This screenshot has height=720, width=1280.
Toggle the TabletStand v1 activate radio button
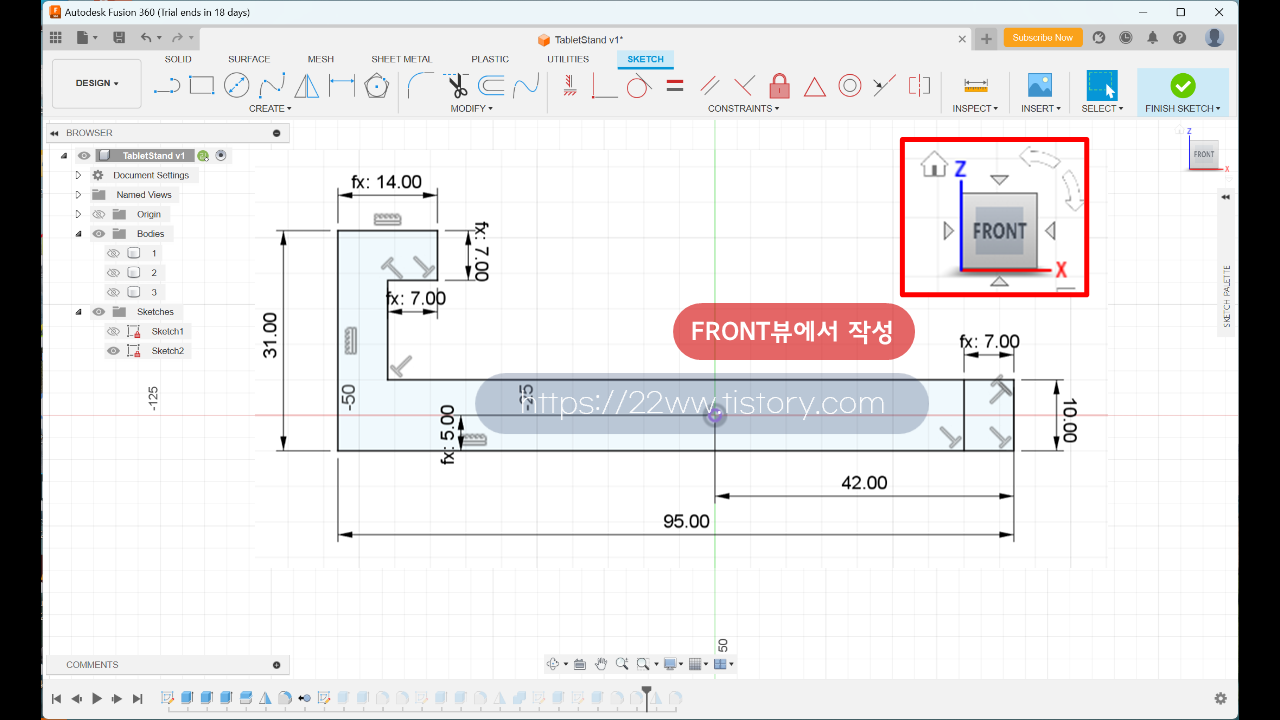click(x=221, y=156)
